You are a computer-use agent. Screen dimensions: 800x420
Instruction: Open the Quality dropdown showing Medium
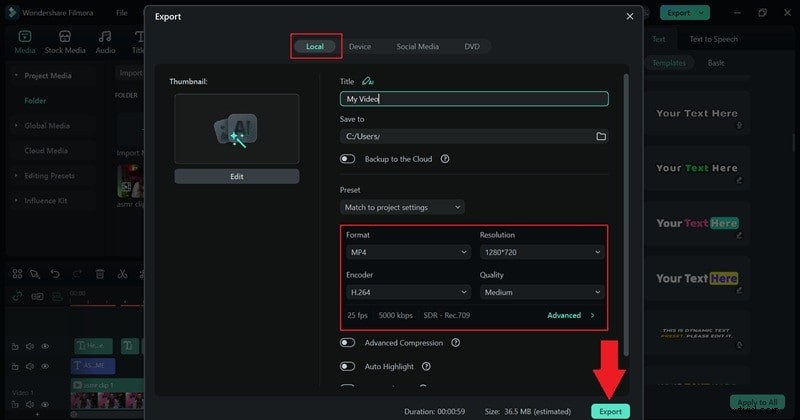542,292
